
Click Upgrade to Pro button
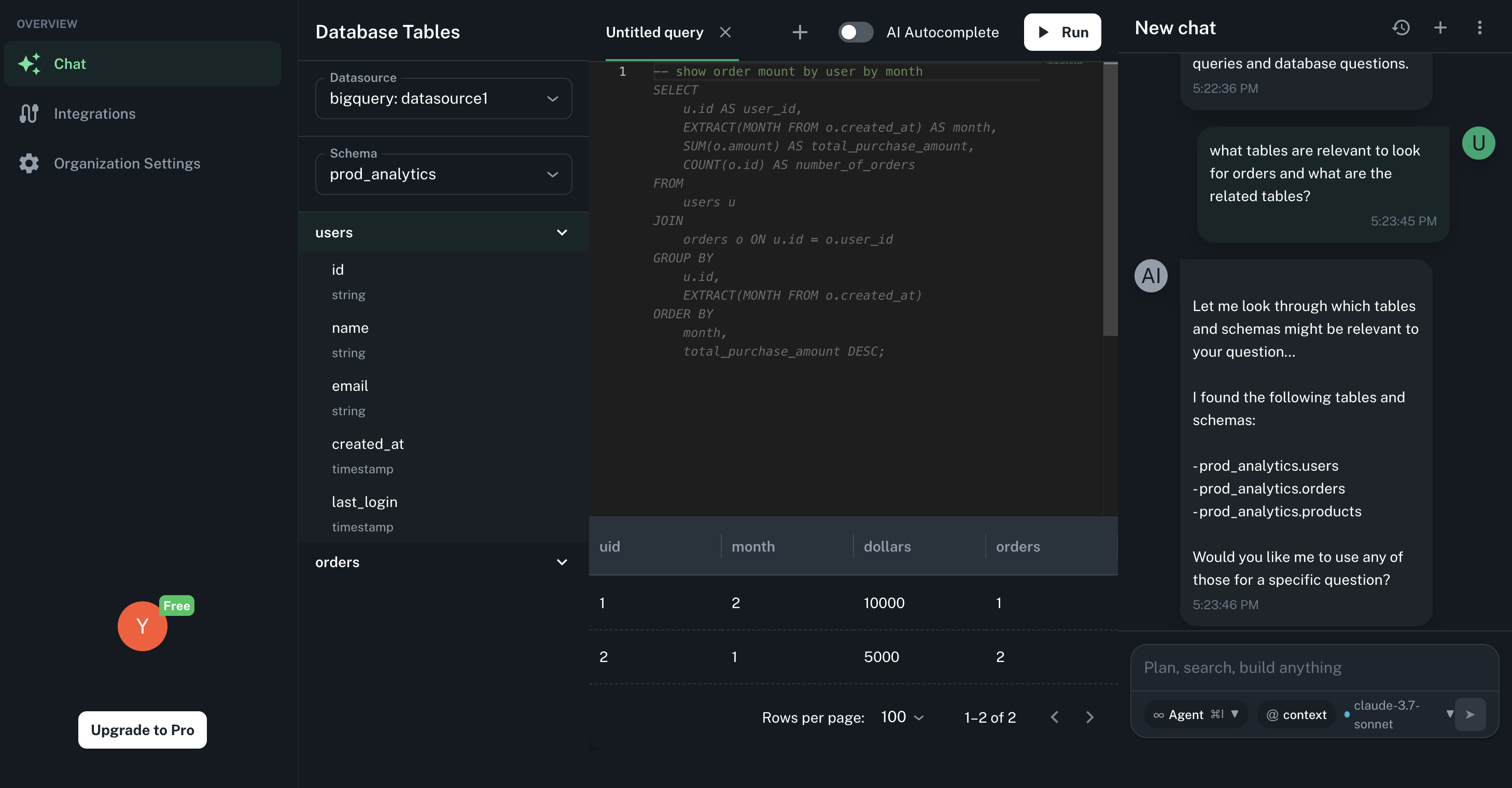142,730
